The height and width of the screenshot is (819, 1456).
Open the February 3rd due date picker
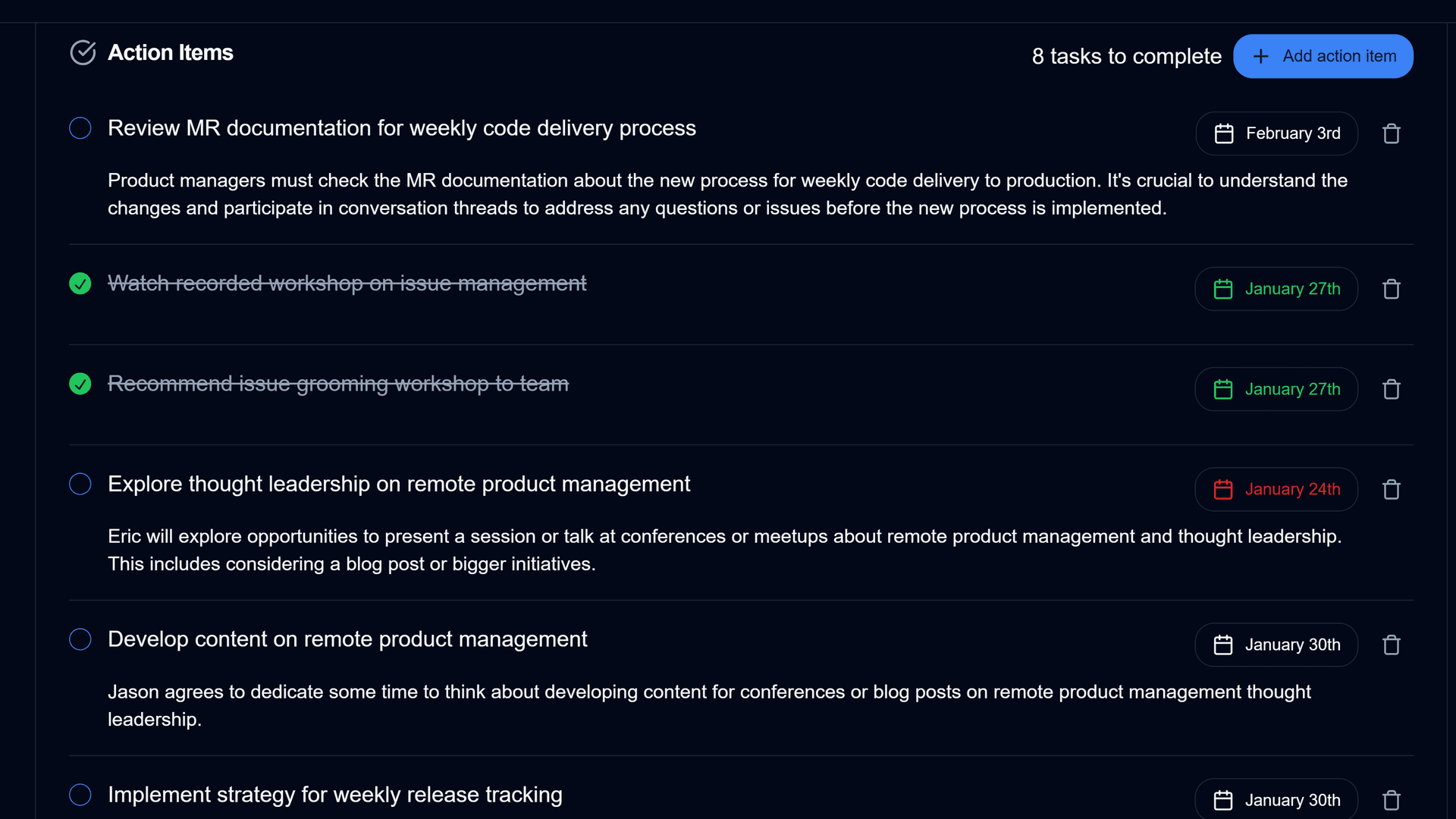(x=1276, y=133)
